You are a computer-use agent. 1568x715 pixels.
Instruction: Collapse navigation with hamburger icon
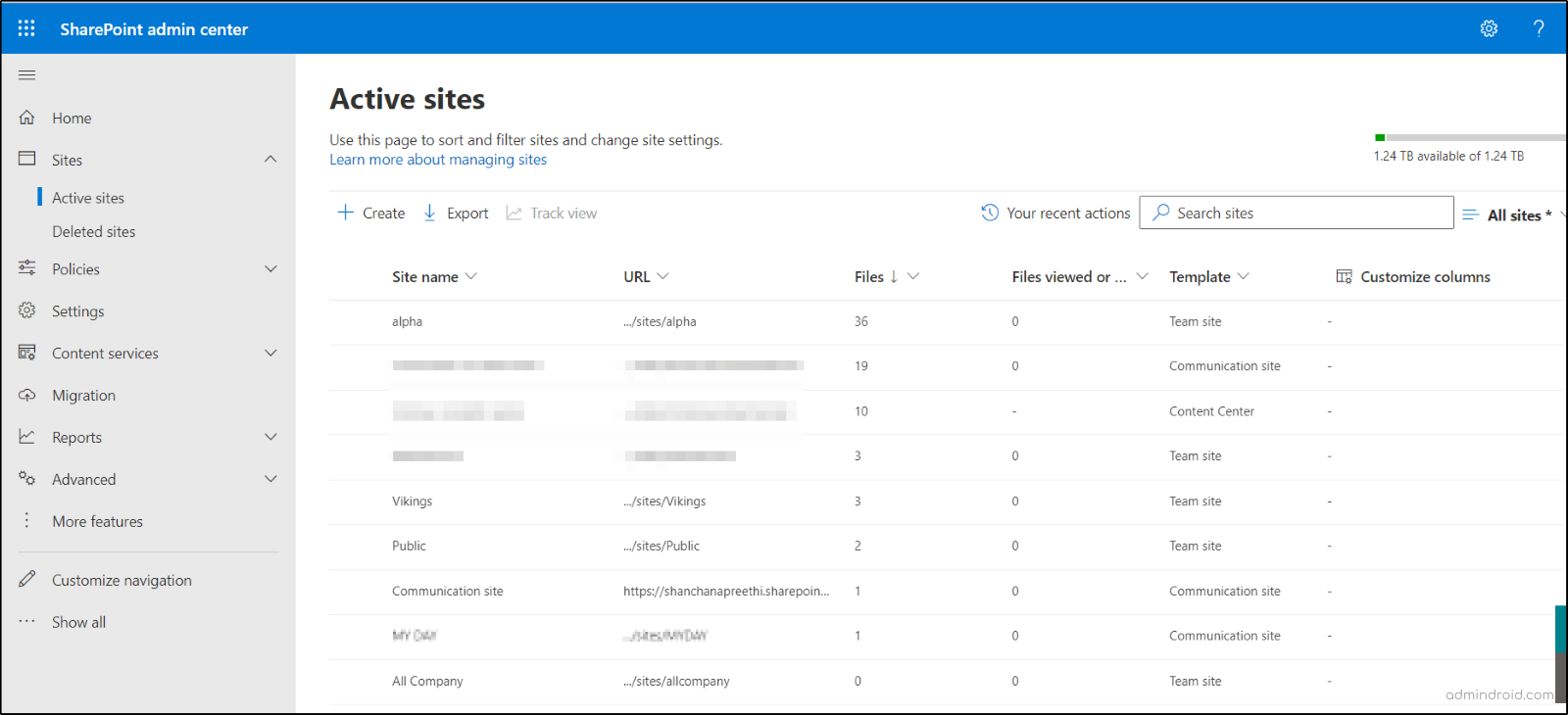point(26,74)
